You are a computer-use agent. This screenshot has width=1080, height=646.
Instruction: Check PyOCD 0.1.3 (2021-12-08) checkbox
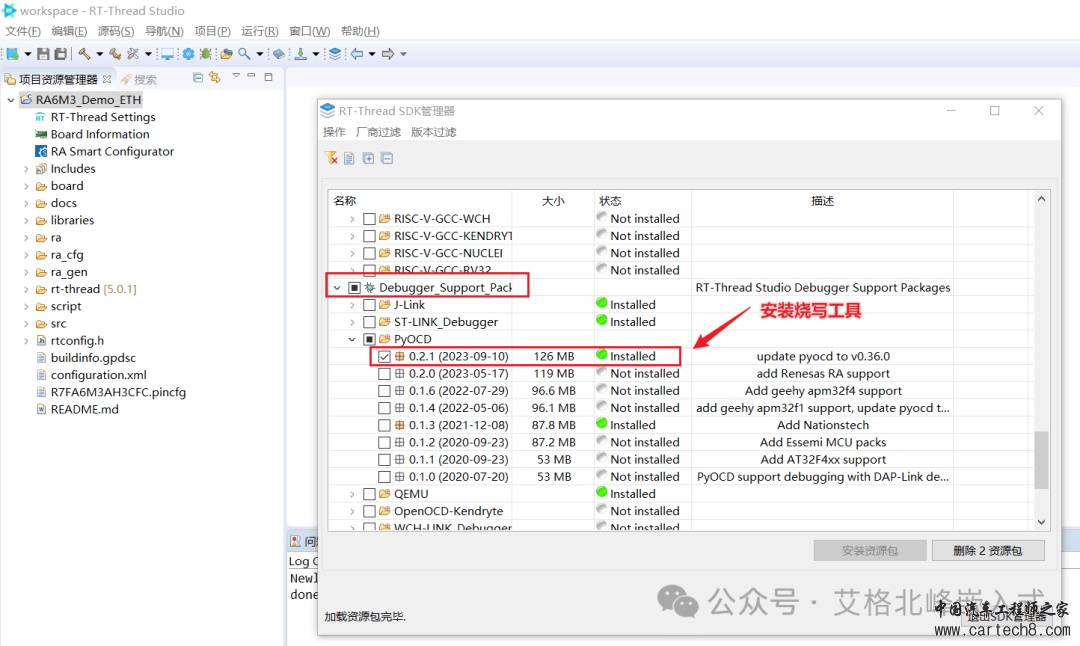click(x=384, y=426)
